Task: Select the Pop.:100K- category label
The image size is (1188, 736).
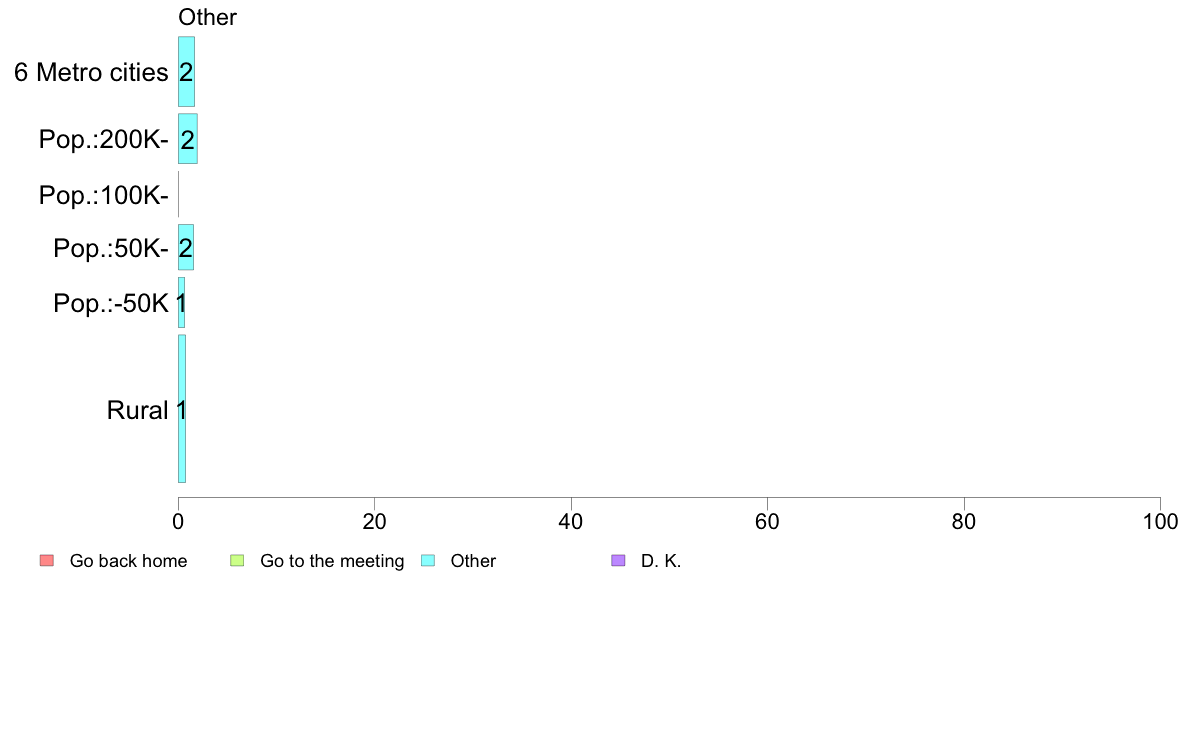Action: tap(104, 195)
